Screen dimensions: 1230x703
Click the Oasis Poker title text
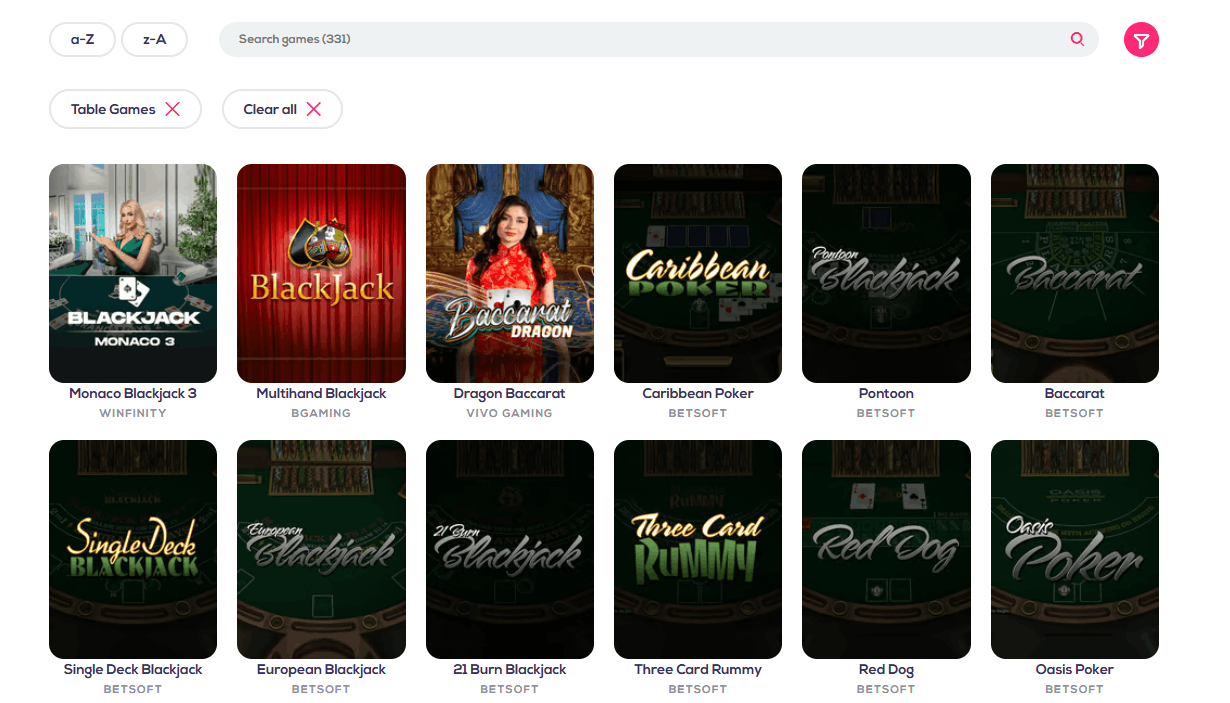pos(1075,669)
